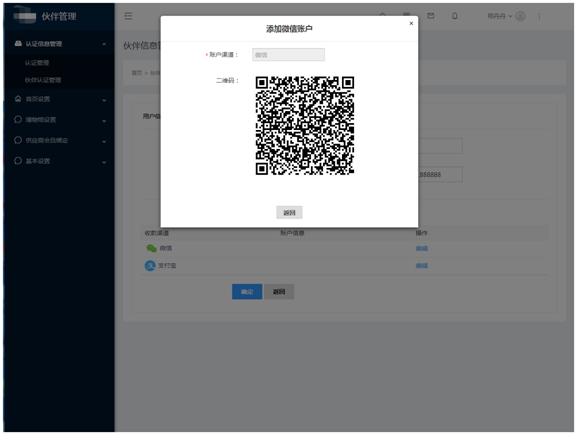
Task: Click the 账户信息 column header
Action: coord(292,233)
